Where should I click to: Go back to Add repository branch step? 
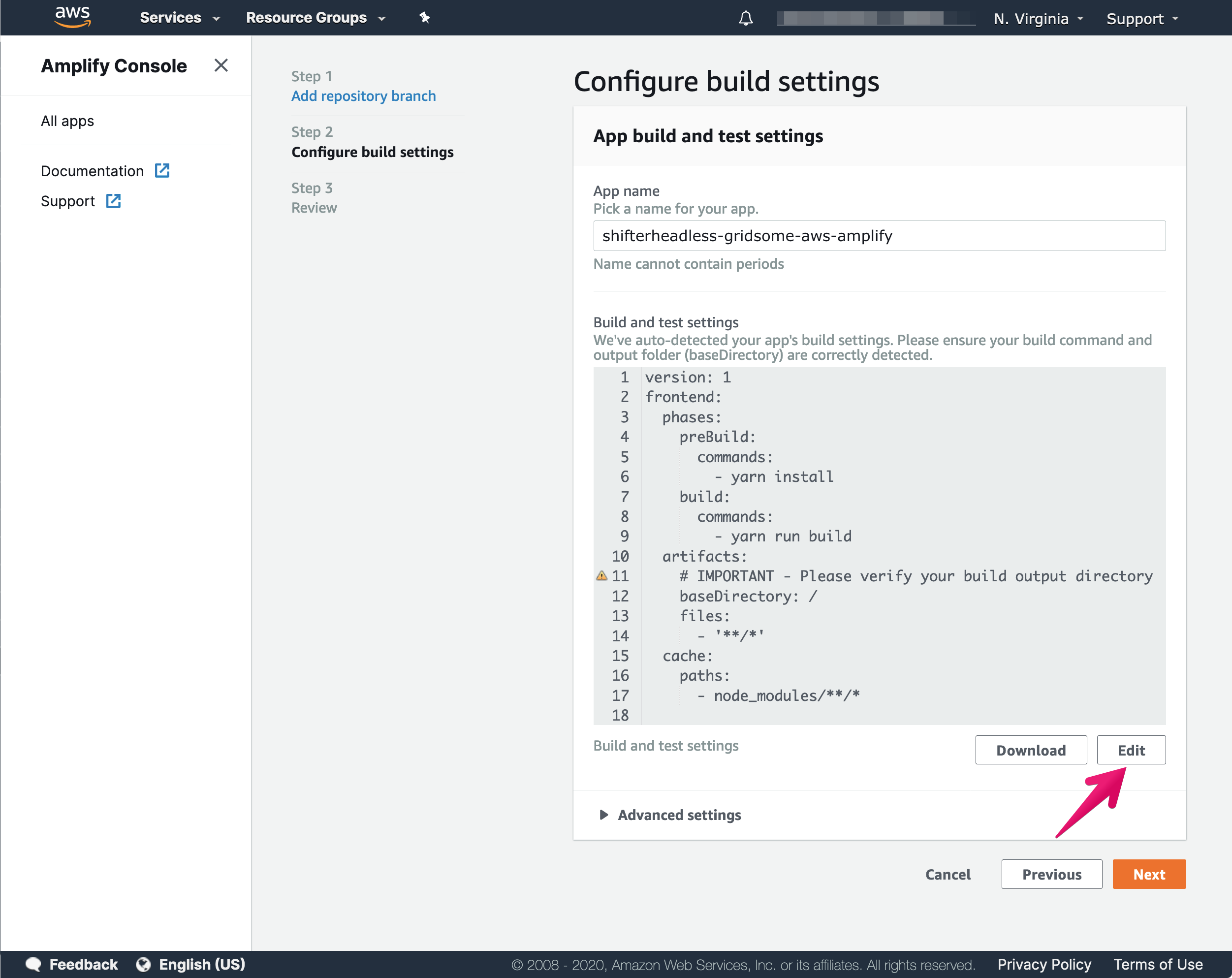coord(363,96)
